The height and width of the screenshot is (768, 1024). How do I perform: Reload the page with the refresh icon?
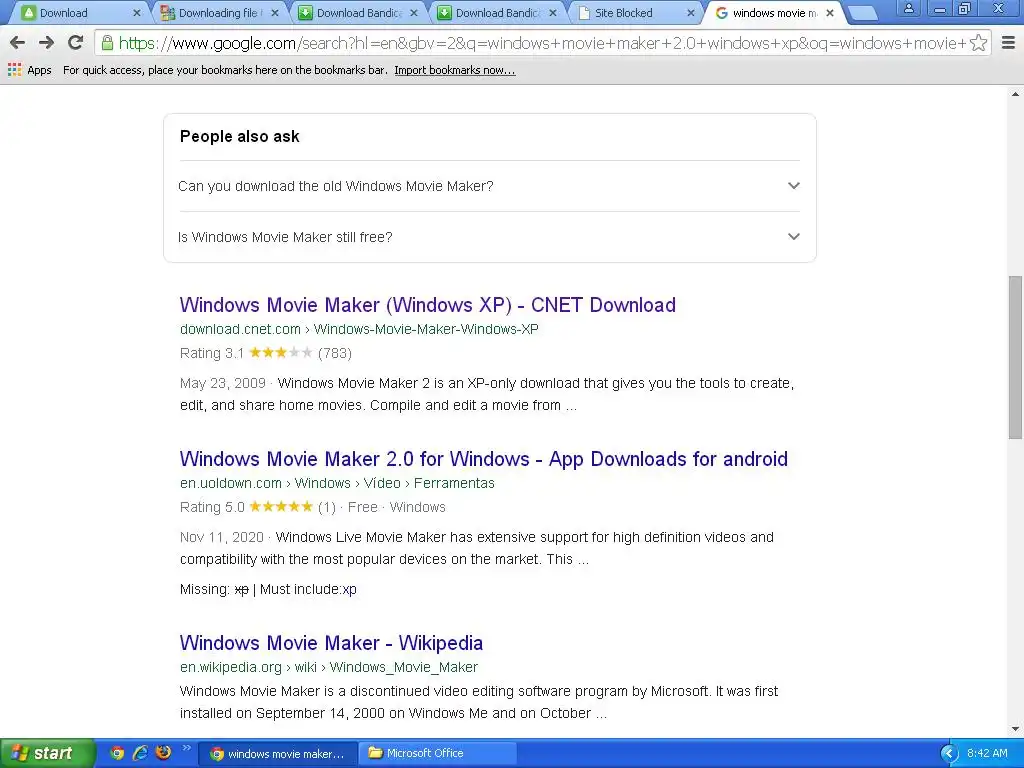76,43
